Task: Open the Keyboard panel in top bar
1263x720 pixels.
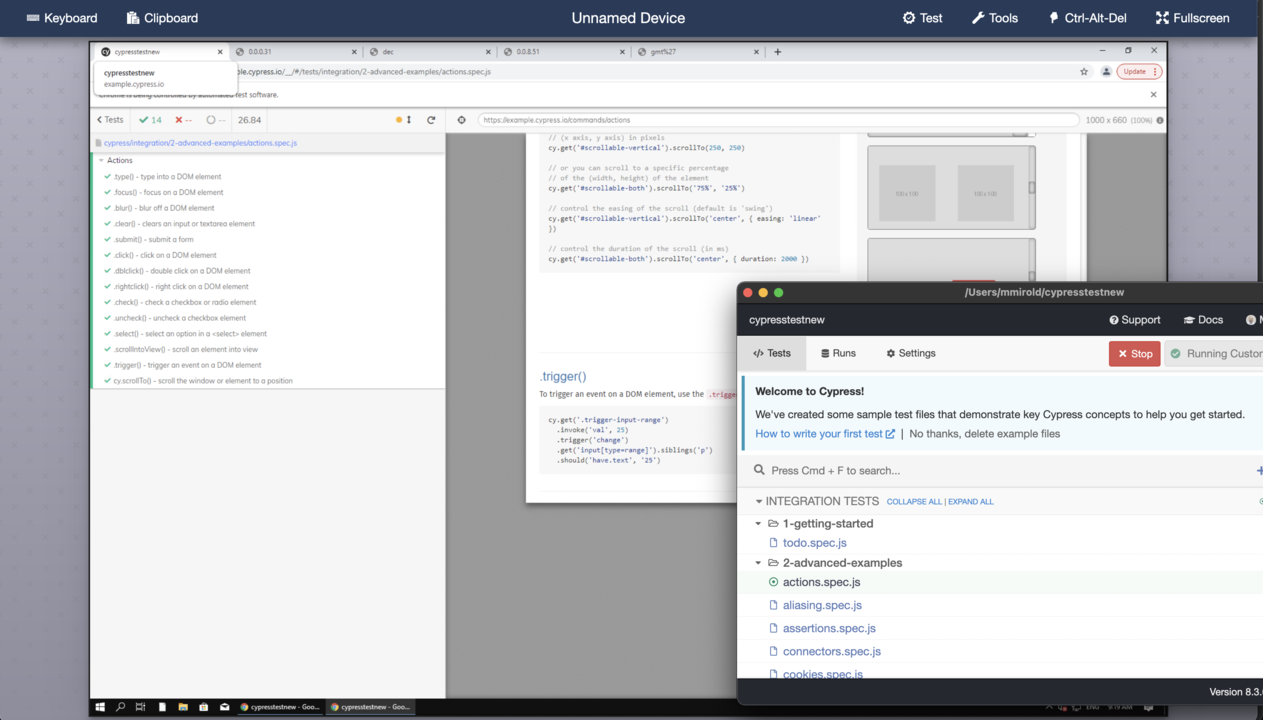Action: pyautogui.click(x=62, y=18)
